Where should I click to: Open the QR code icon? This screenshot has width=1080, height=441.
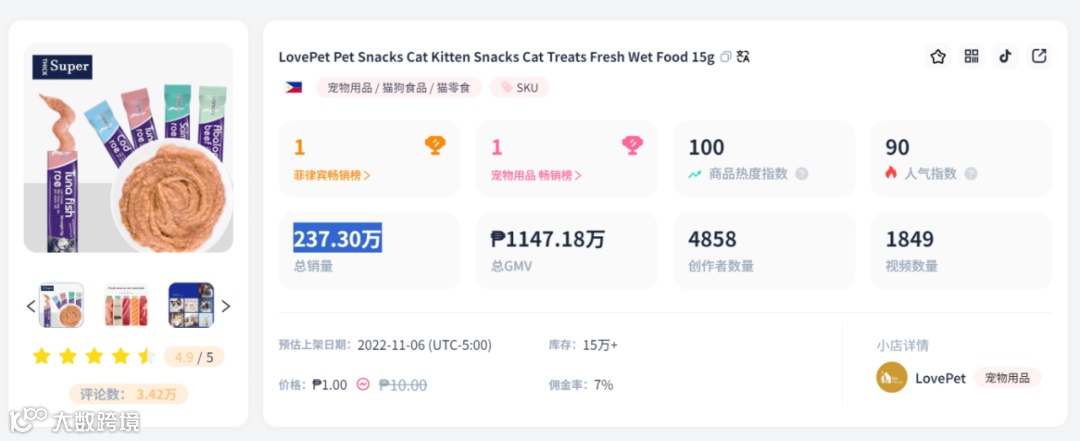coord(972,57)
